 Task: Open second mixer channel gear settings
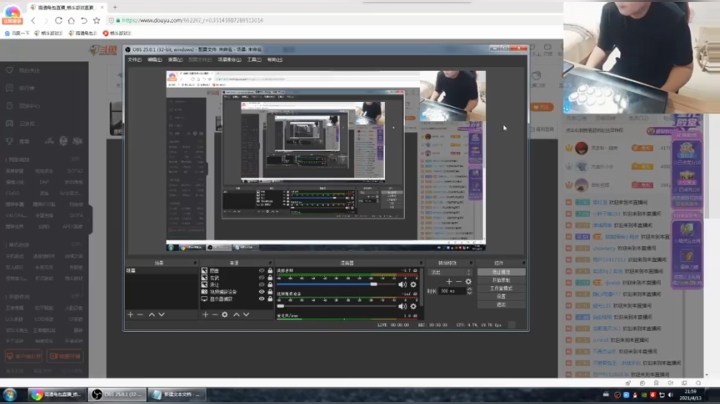(413, 306)
